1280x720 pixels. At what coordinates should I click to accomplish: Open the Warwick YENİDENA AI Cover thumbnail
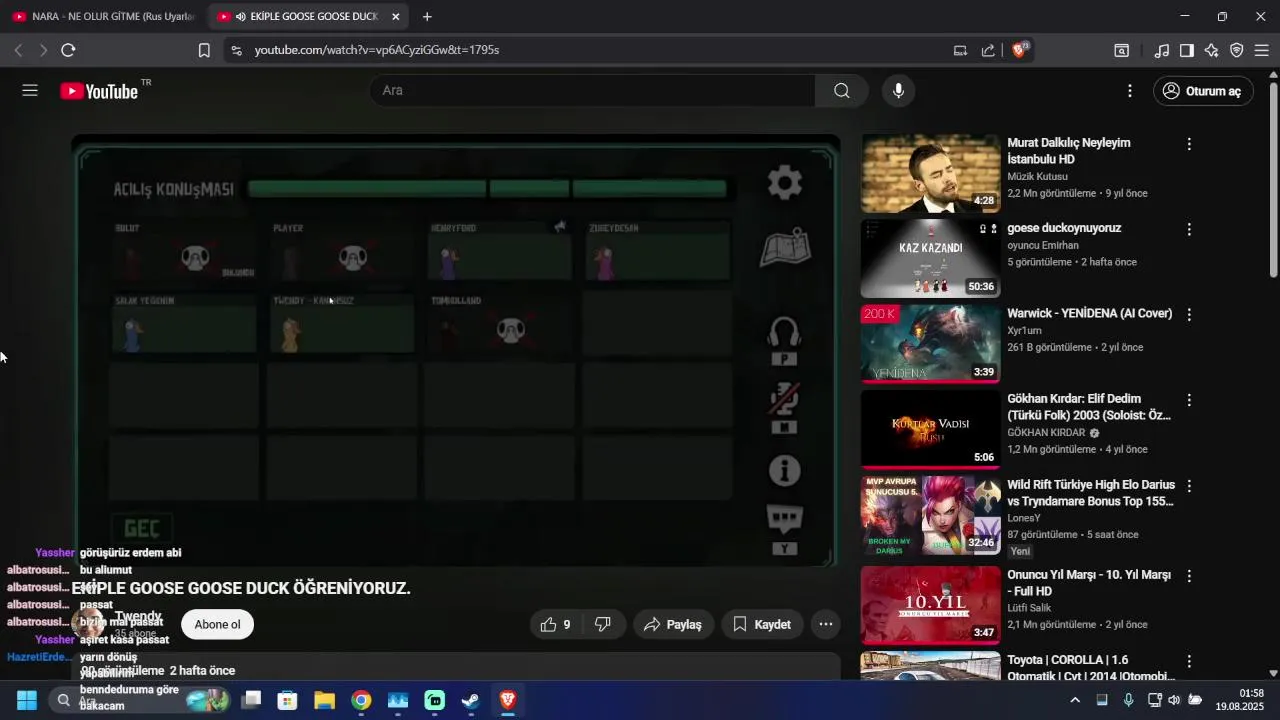click(930, 344)
